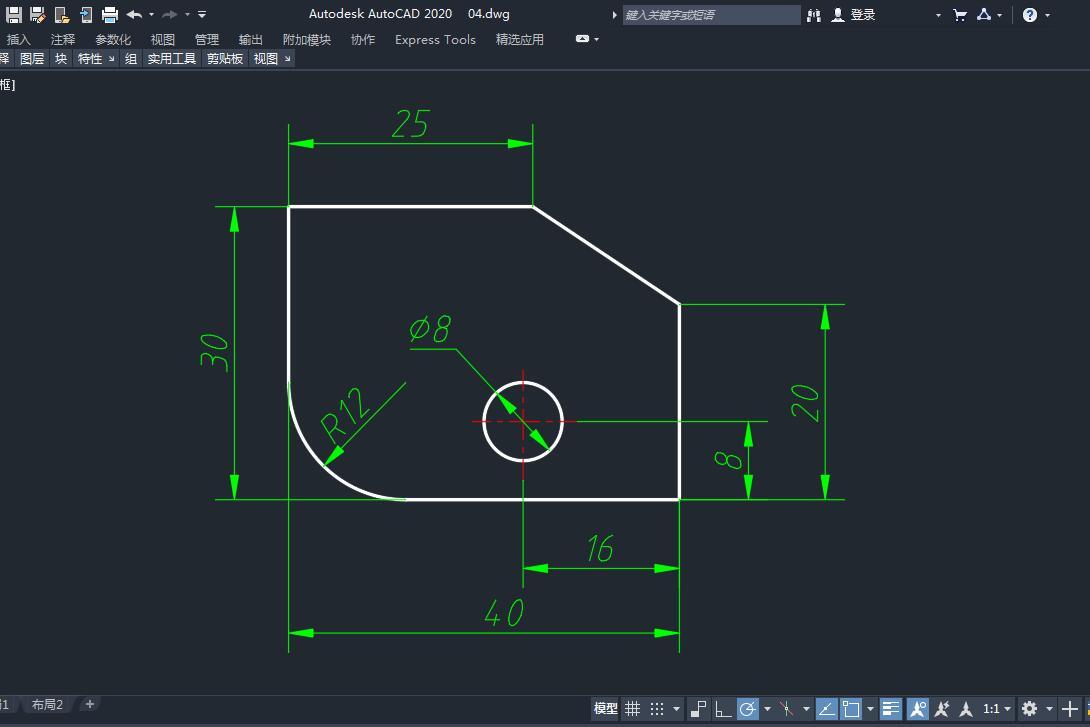The width and height of the screenshot is (1090, 727).
Task: Select the 协作 ribbon tab
Action: point(363,40)
